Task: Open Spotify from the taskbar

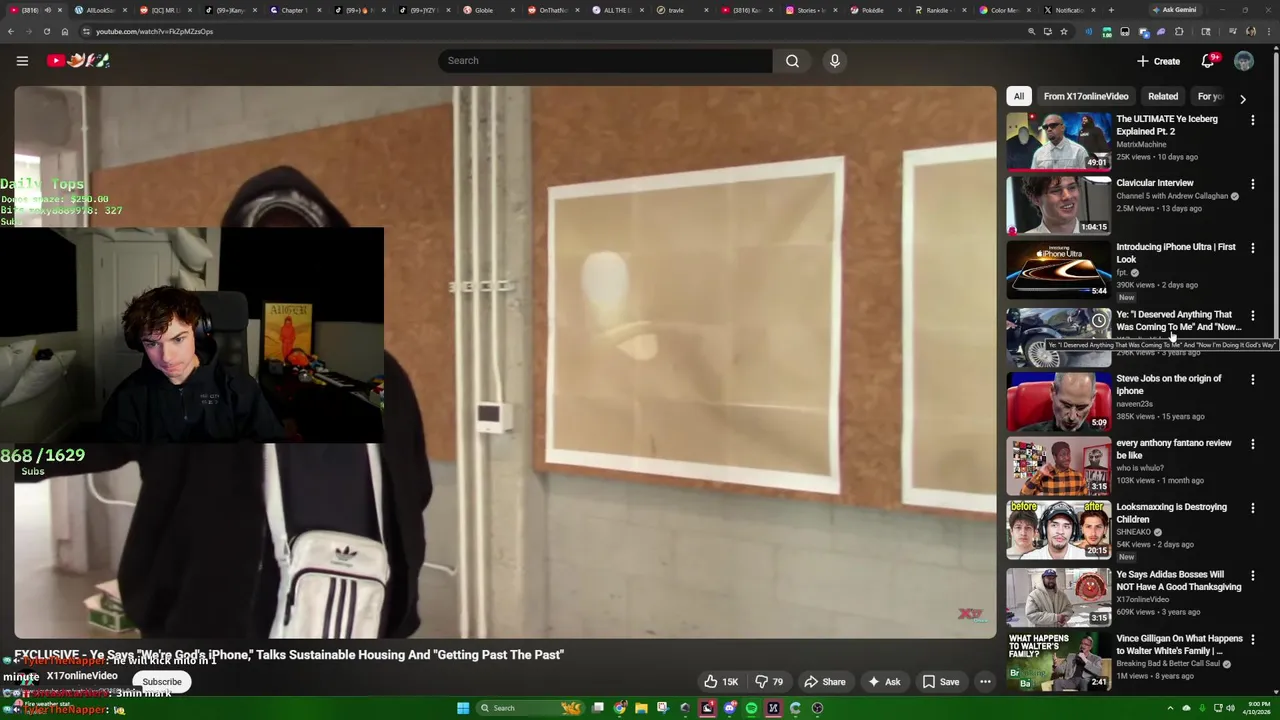Action: pos(751,708)
